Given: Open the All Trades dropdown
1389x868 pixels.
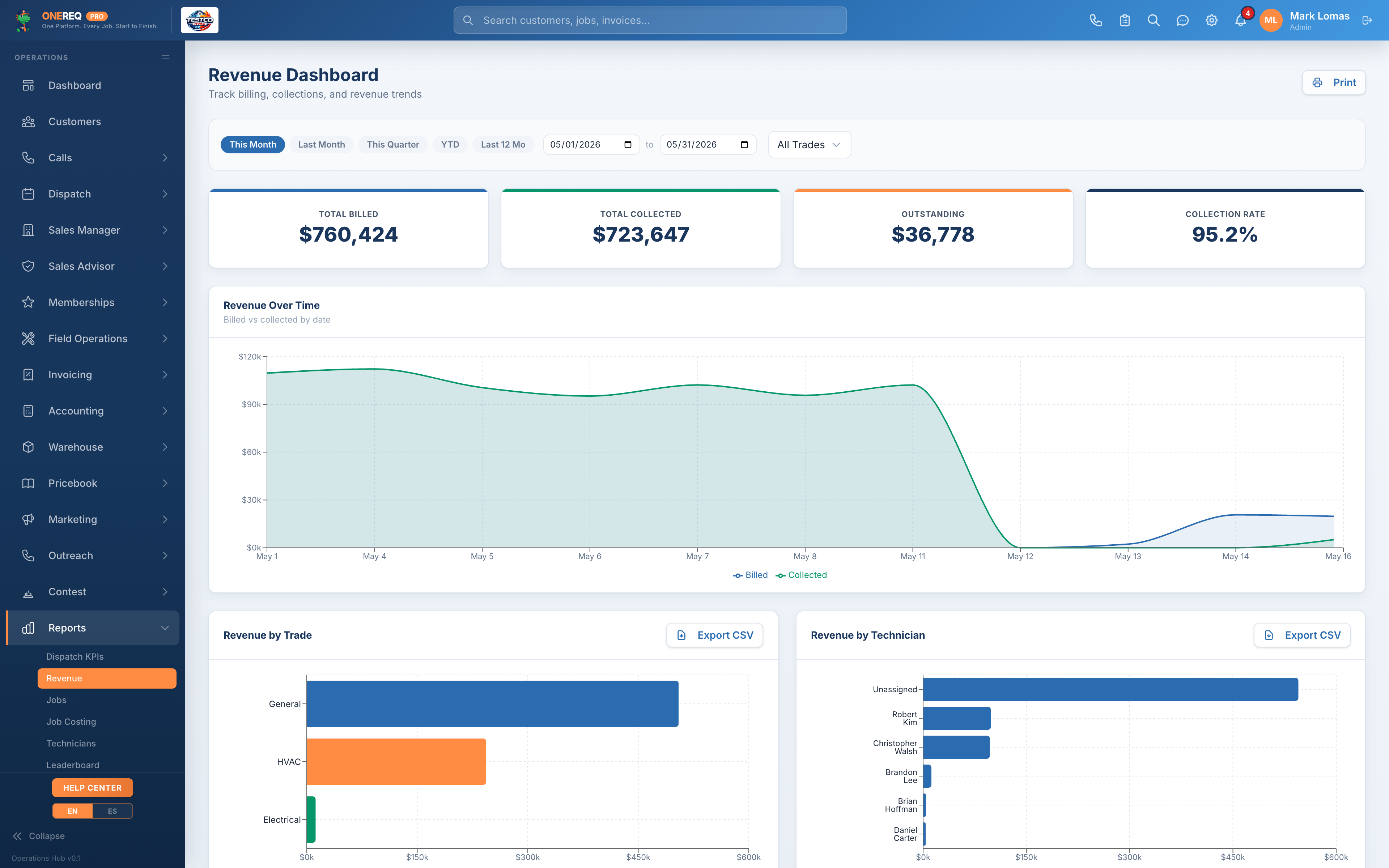Looking at the screenshot, I should pyautogui.click(x=809, y=145).
